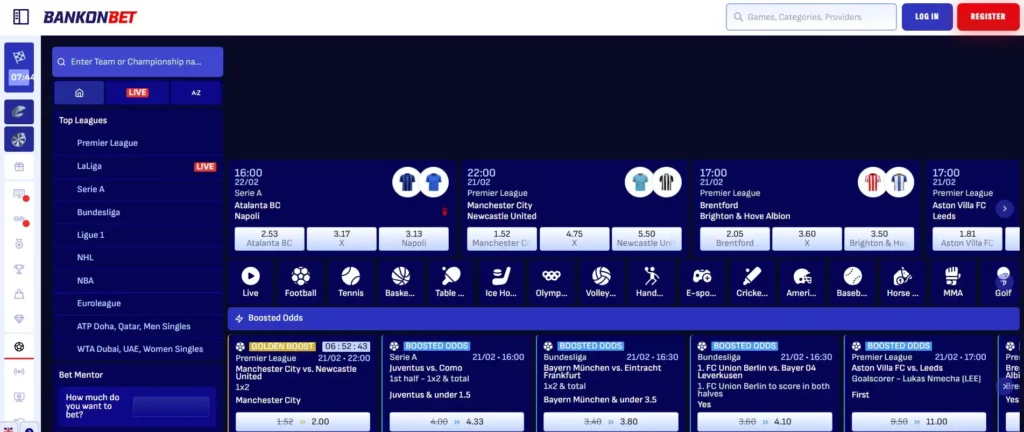This screenshot has width=1024, height=432.
Task: Select boosted odds 4.33 Juventus vs. Como
Action: pyautogui.click(x=456, y=422)
